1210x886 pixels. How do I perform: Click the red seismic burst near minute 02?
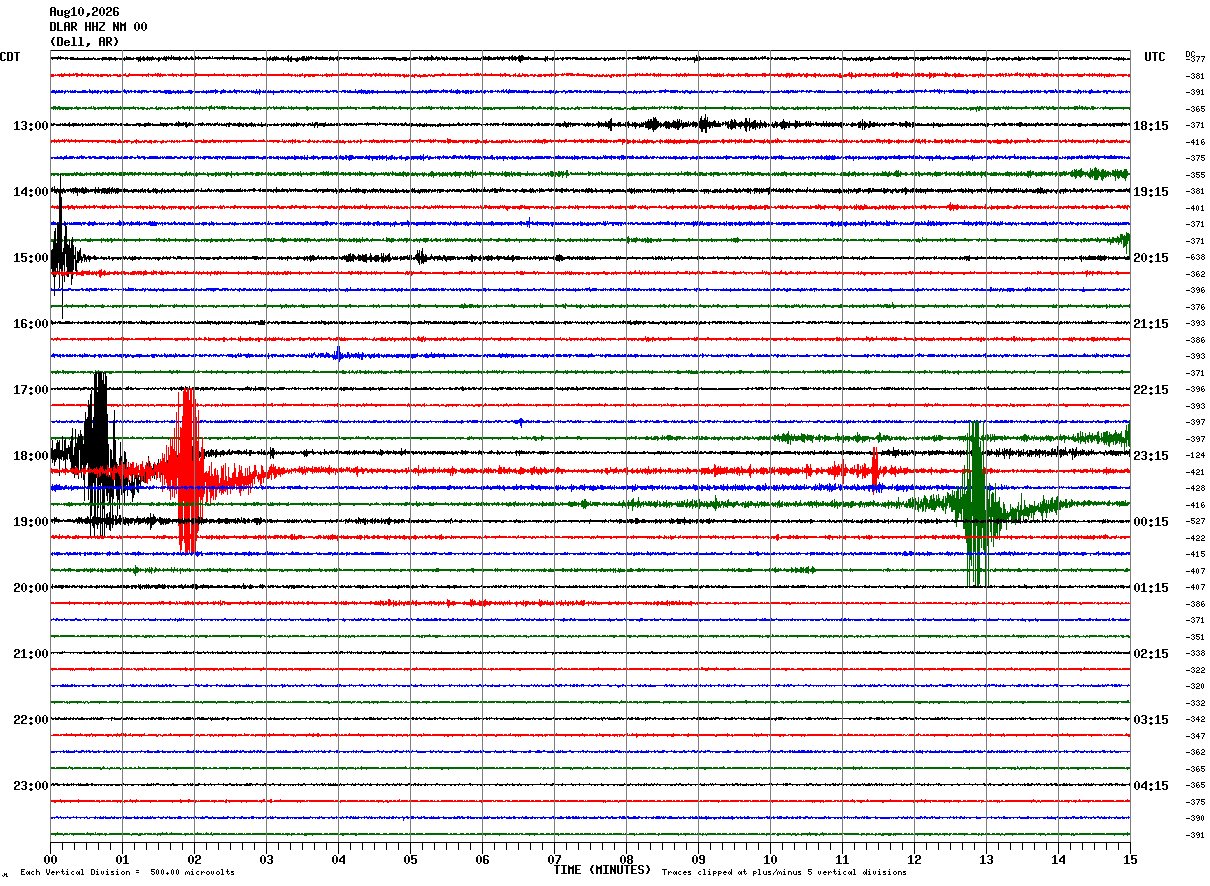(187, 470)
